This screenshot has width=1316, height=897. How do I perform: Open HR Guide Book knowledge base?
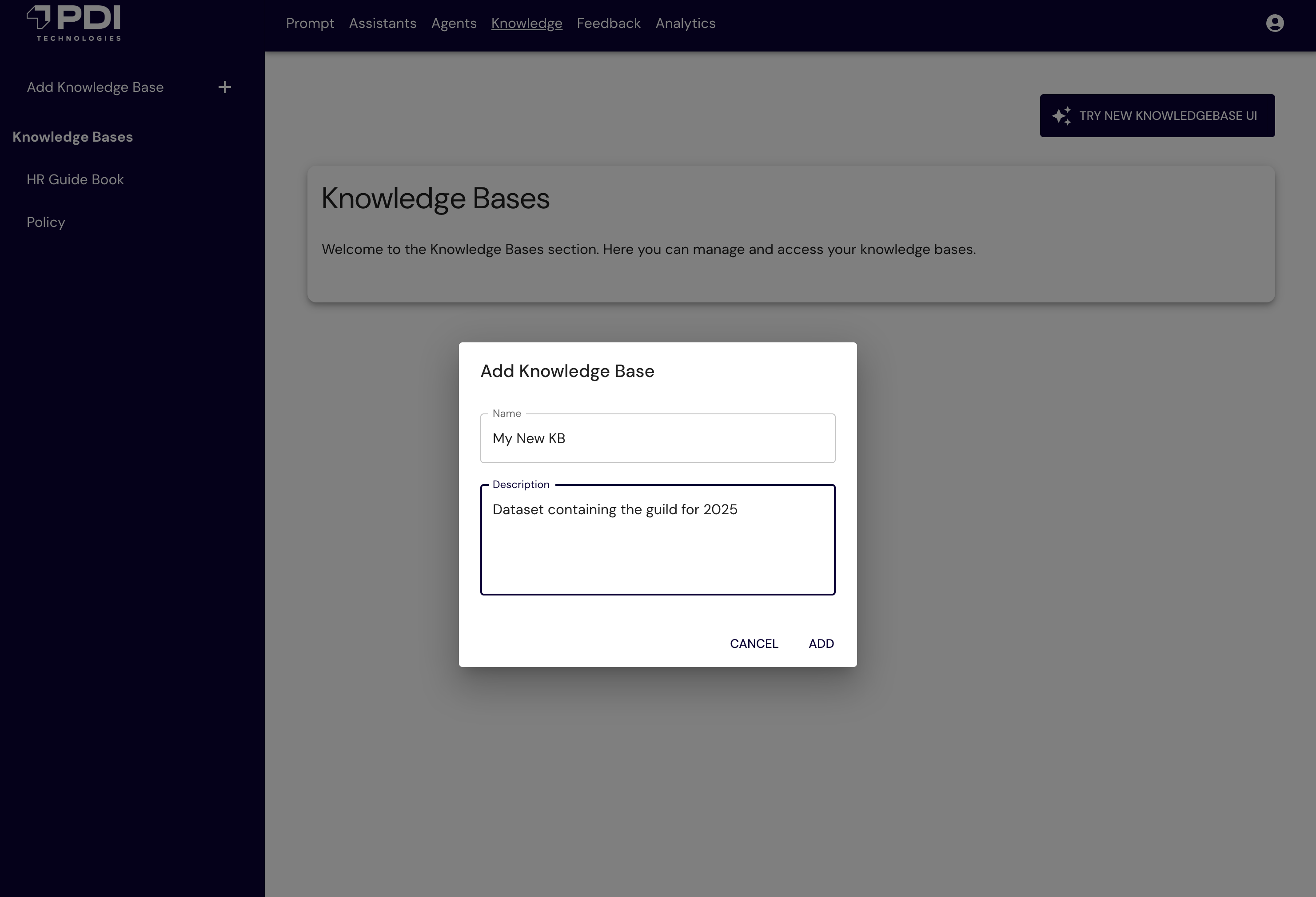click(75, 179)
